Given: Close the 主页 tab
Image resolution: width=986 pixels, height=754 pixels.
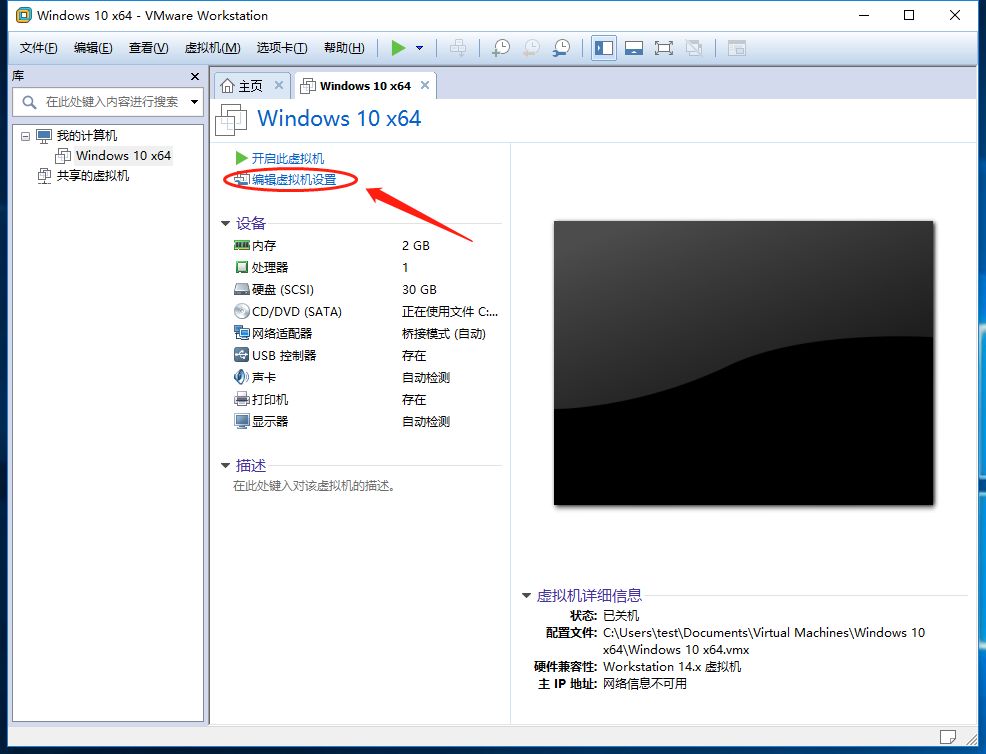Looking at the screenshot, I should pyautogui.click(x=279, y=85).
